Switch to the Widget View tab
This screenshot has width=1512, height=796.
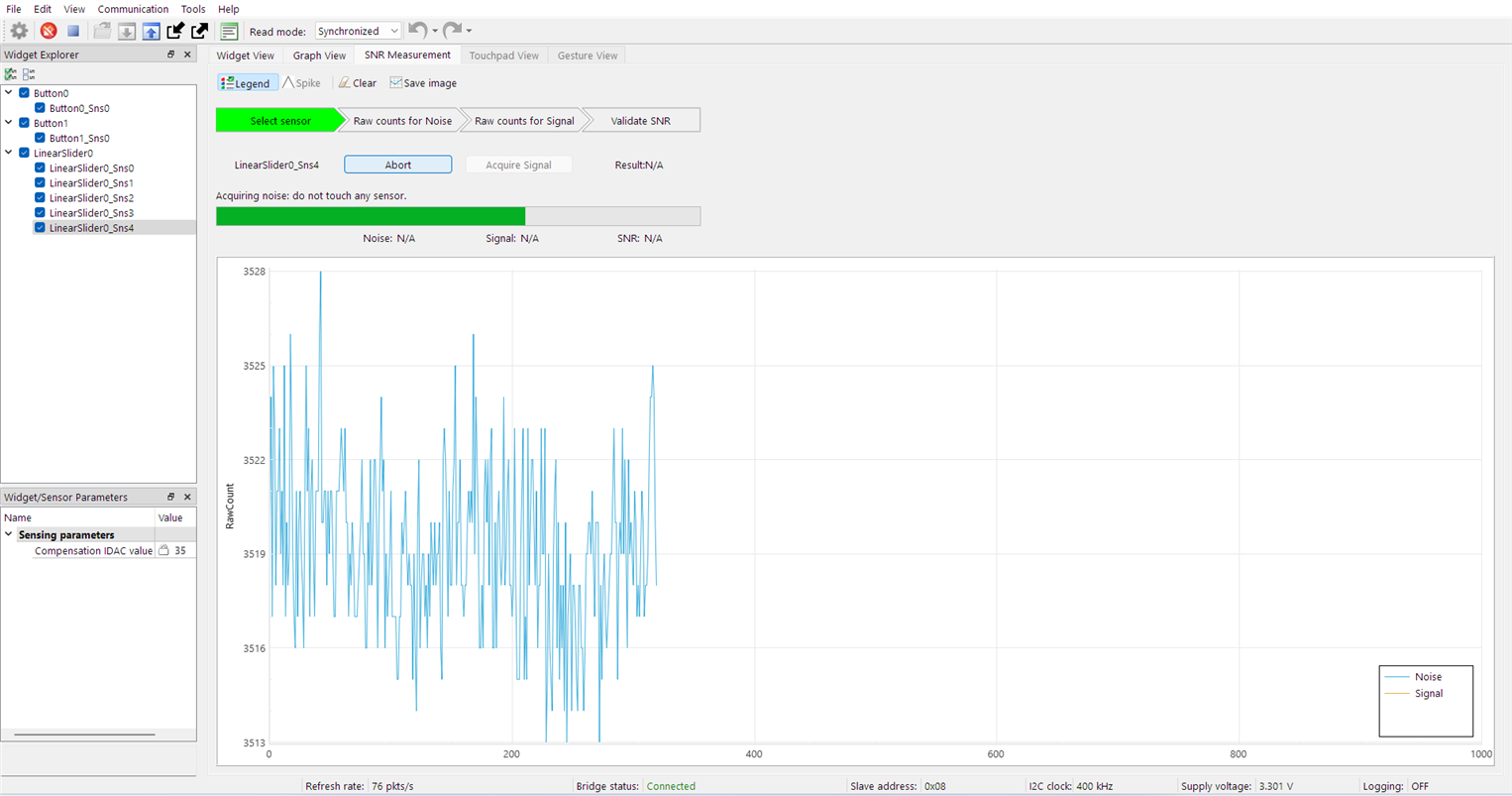(246, 56)
